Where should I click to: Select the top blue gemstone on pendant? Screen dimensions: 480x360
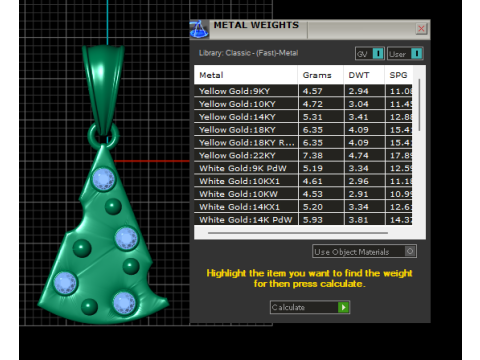click(x=103, y=179)
